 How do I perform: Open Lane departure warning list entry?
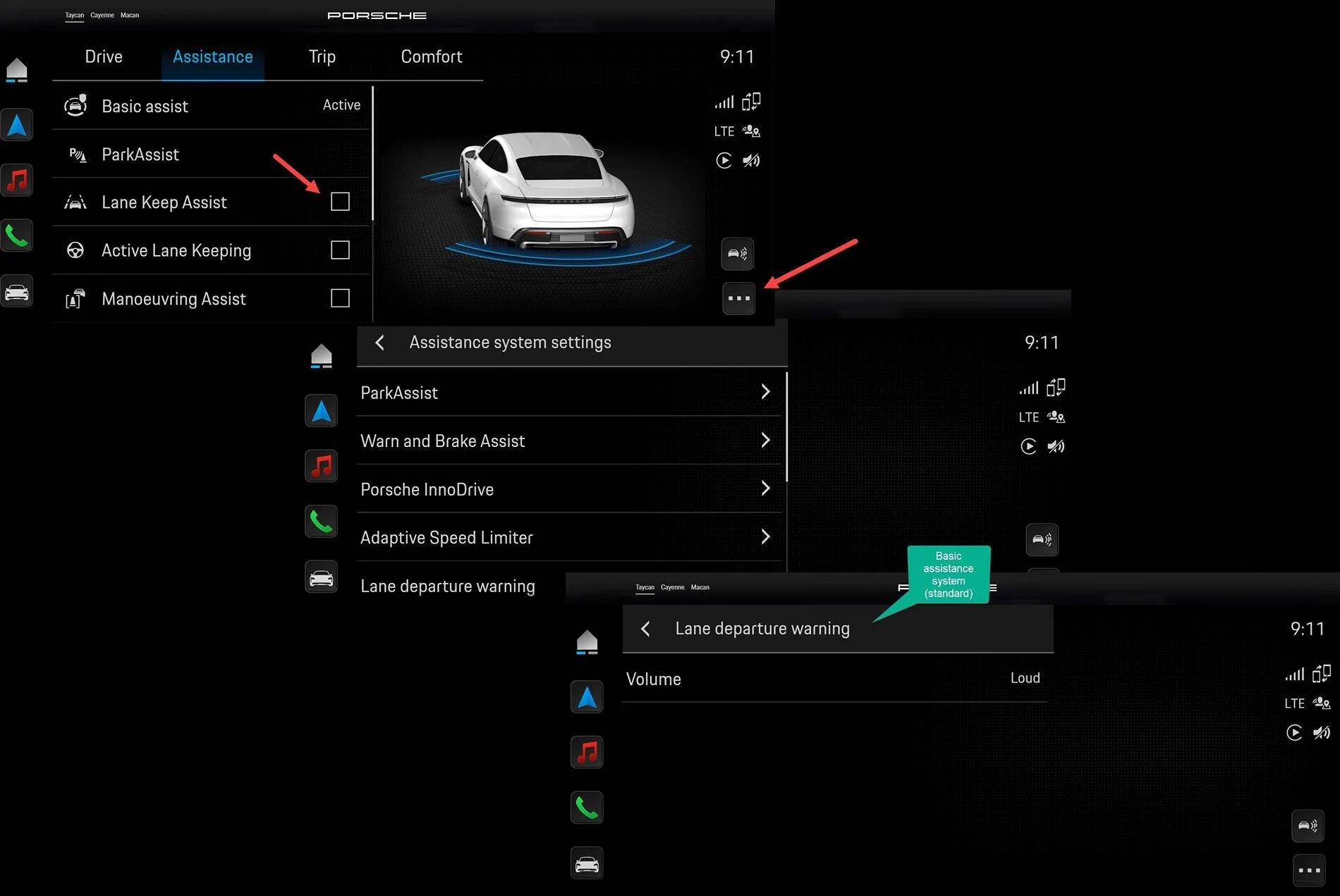pos(447,587)
